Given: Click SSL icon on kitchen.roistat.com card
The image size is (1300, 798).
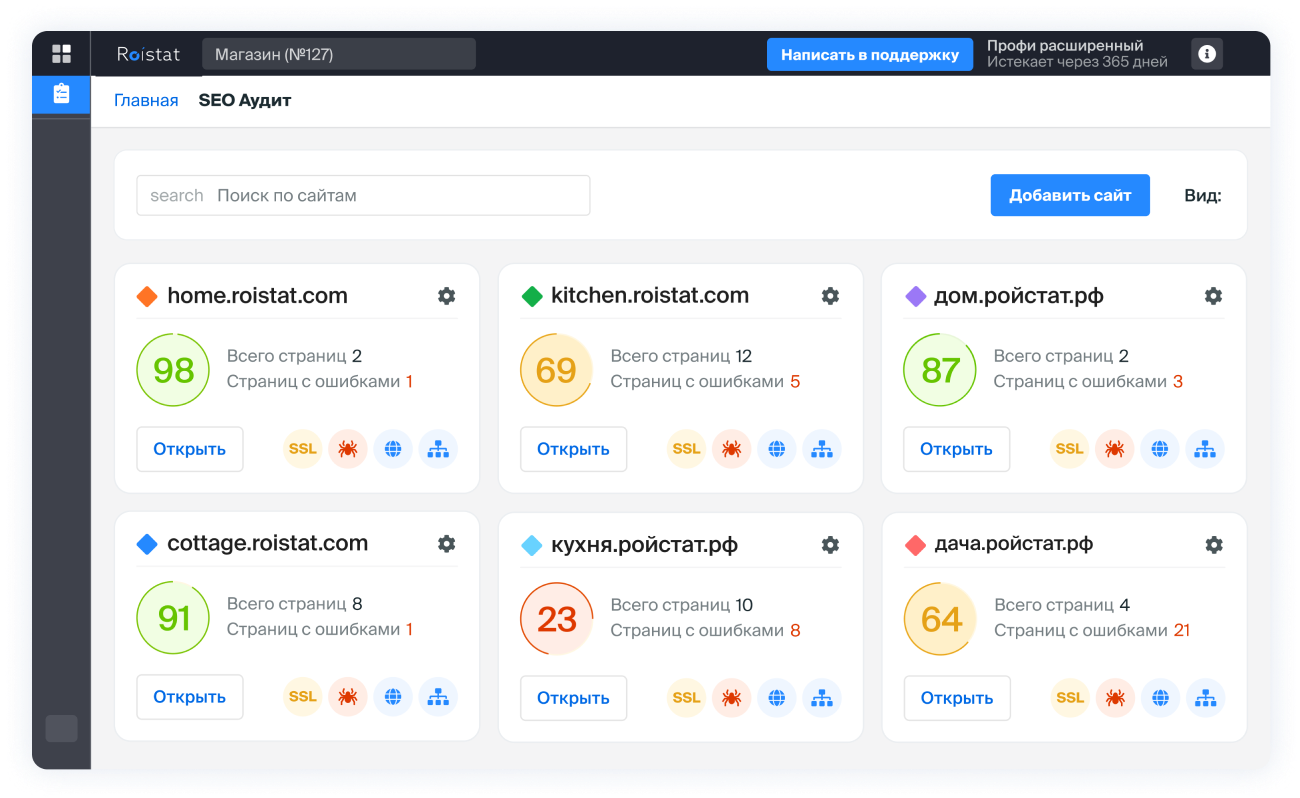Looking at the screenshot, I should pyautogui.click(x=687, y=449).
